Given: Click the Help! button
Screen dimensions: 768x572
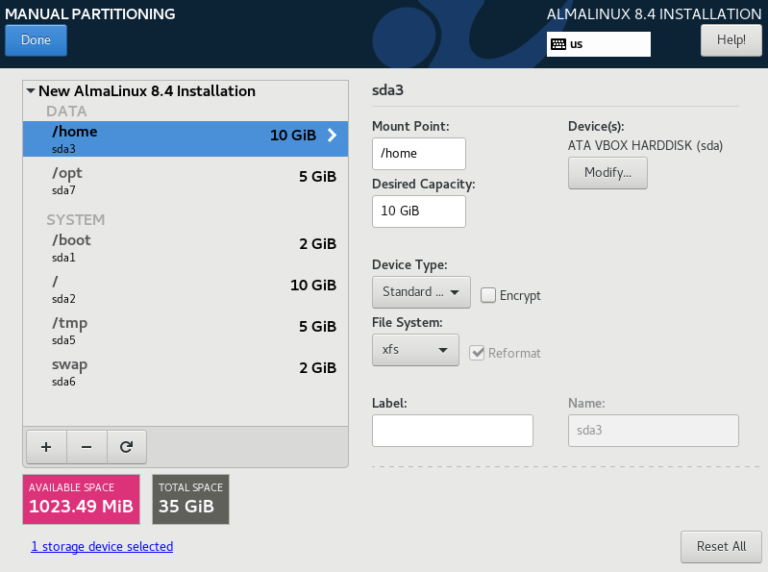Looking at the screenshot, I should (731, 40).
